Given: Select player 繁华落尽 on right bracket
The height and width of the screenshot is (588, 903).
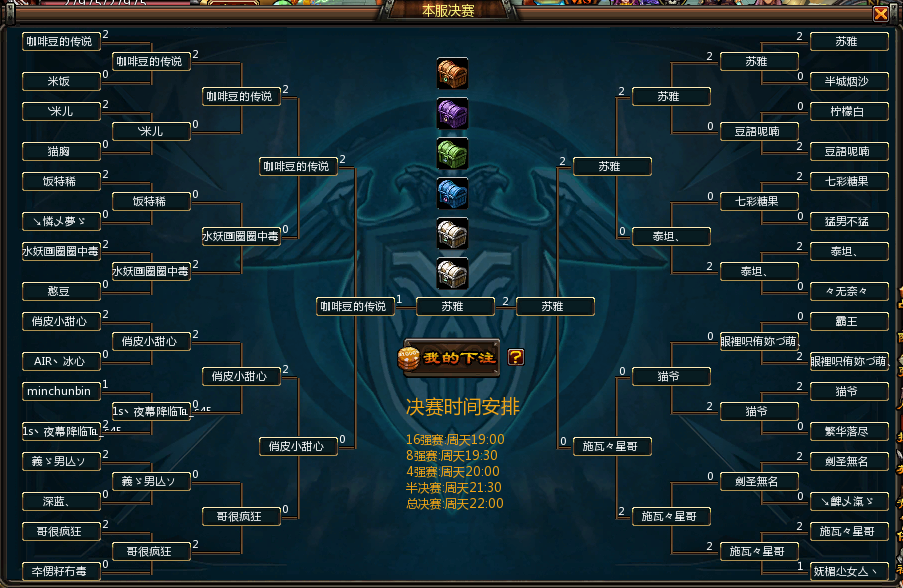Looking at the screenshot, I should pyautogui.click(x=849, y=431).
